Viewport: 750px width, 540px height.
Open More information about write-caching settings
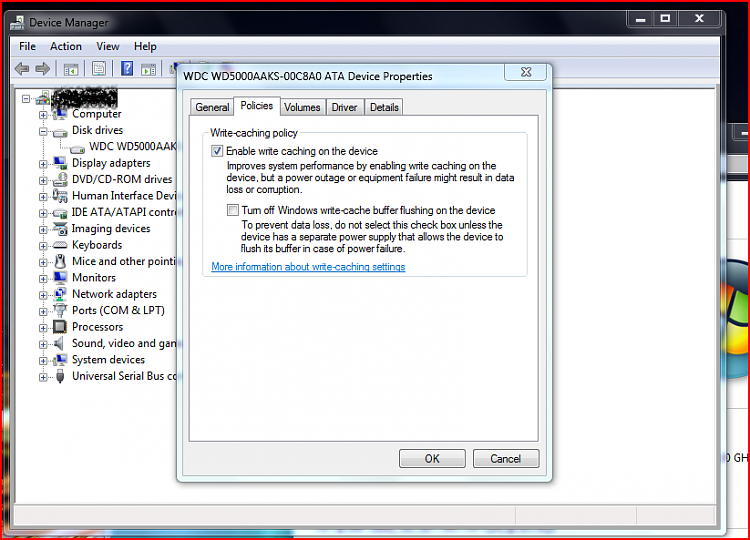pyautogui.click(x=309, y=266)
